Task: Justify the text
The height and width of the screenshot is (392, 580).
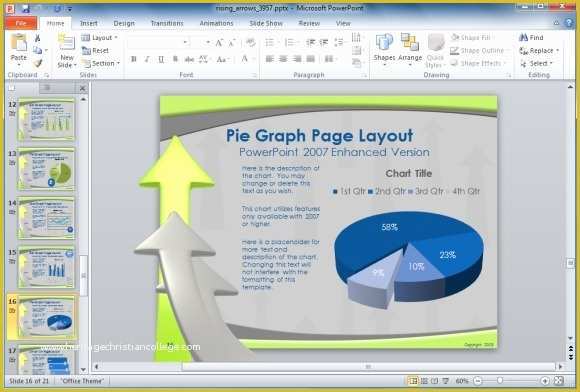Action: 310,59
